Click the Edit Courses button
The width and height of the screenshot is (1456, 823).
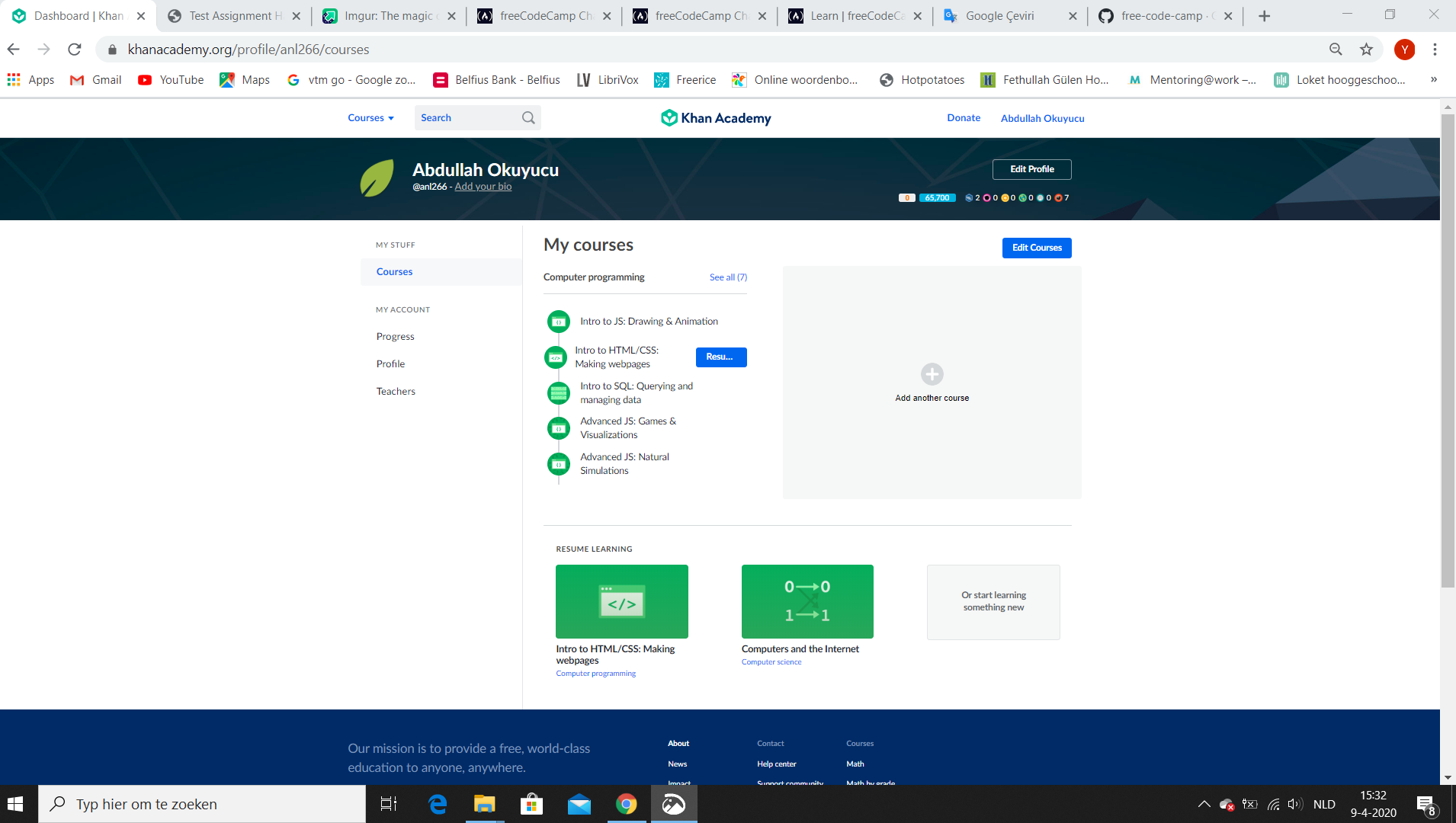(x=1036, y=248)
